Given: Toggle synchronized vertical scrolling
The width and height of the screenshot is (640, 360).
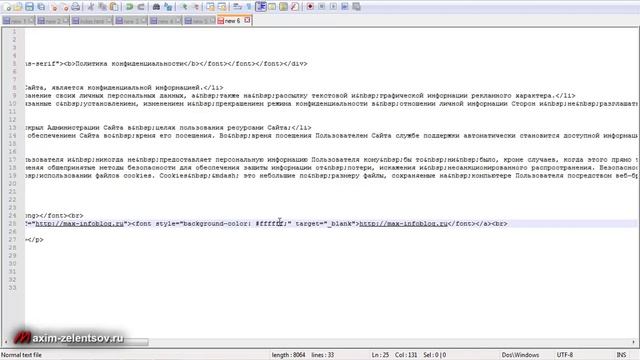Looking at the screenshot, I should pos(210,7).
